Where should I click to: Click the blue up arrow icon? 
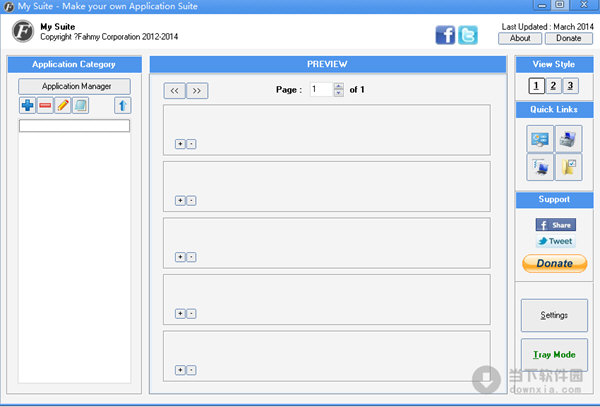pos(122,105)
